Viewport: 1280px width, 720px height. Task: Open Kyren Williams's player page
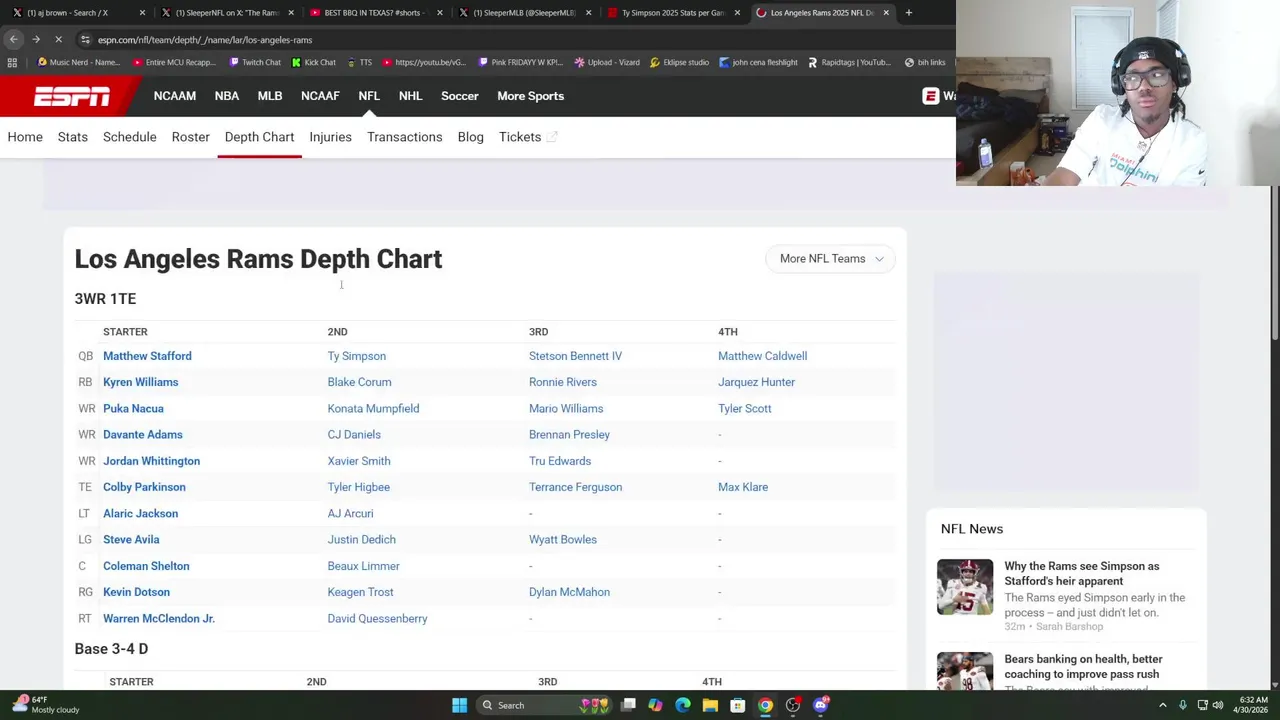point(141,382)
